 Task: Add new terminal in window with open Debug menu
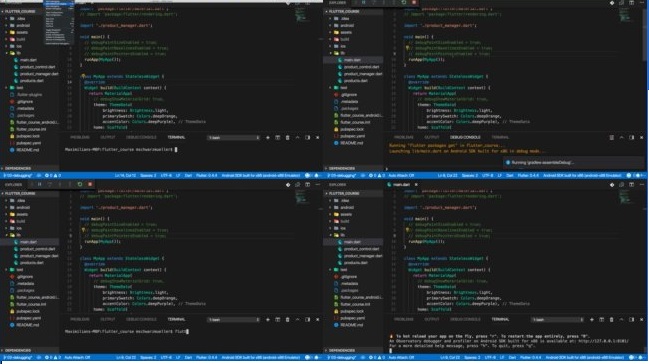[x=267, y=137]
